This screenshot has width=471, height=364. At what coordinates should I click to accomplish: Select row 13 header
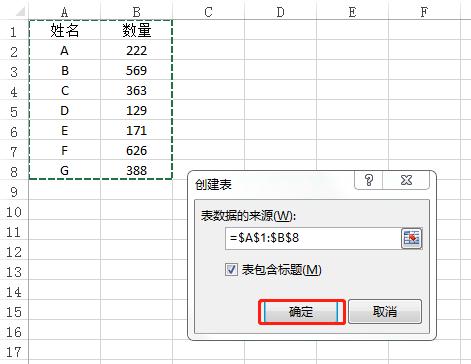point(14,271)
